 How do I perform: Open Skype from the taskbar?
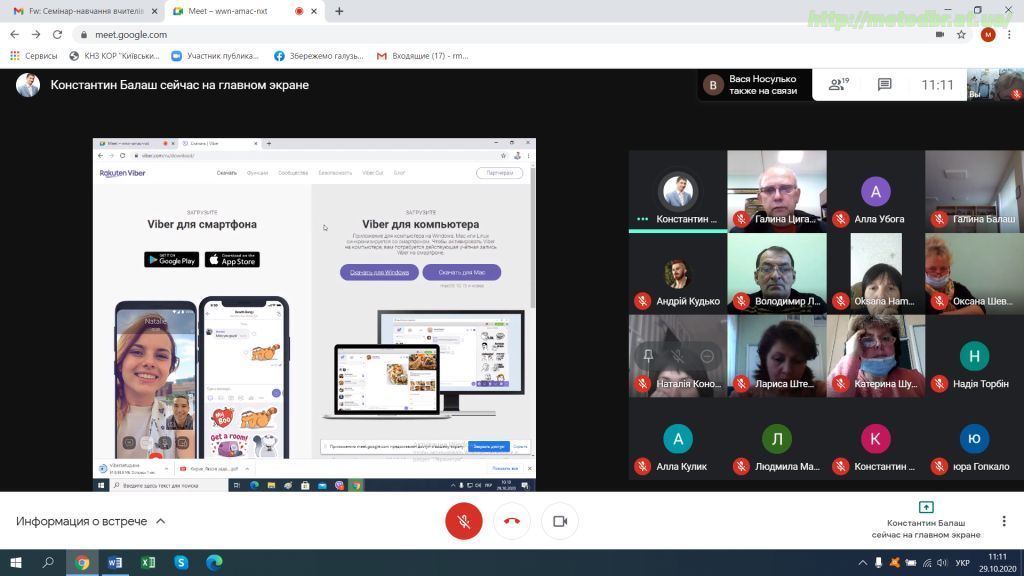(181, 562)
